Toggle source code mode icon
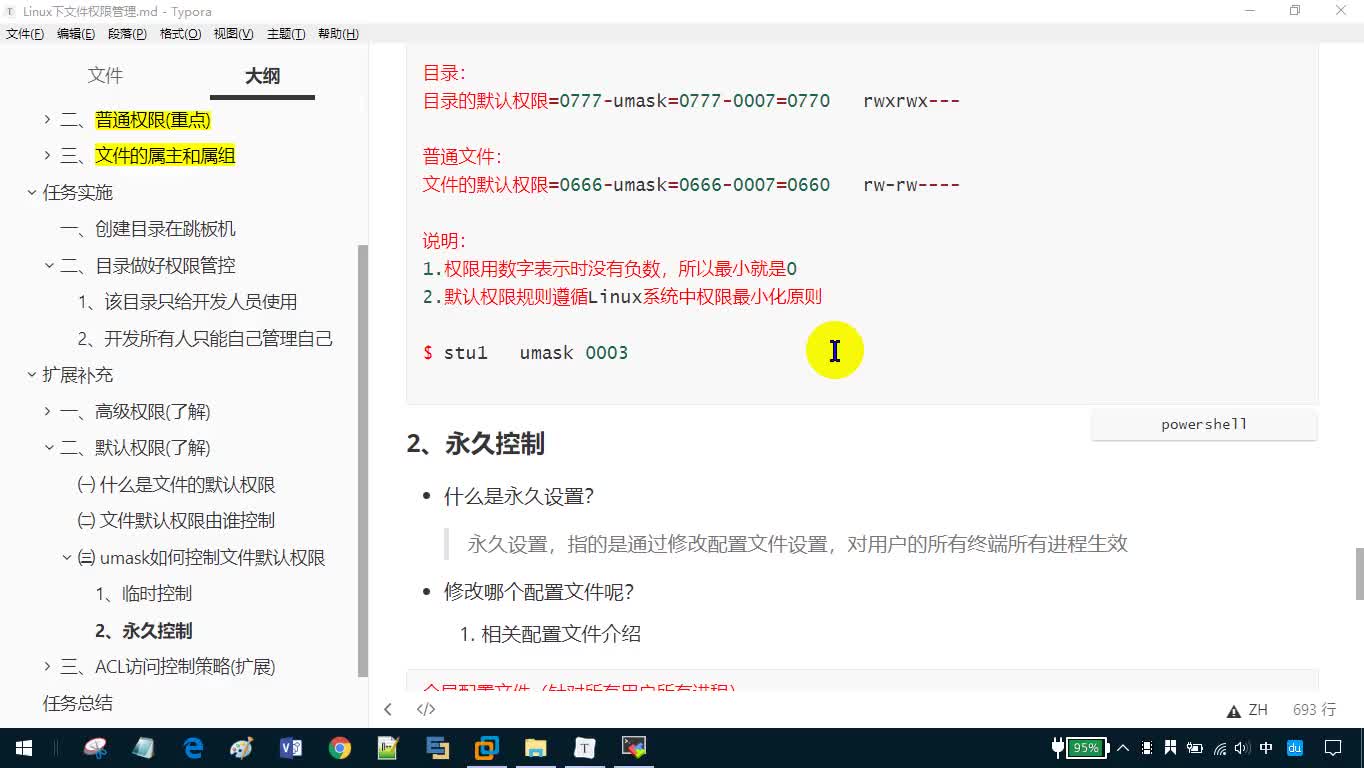The height and width of the screenshot is (768, 1364). pyautogui.click(x=426, y=710)
